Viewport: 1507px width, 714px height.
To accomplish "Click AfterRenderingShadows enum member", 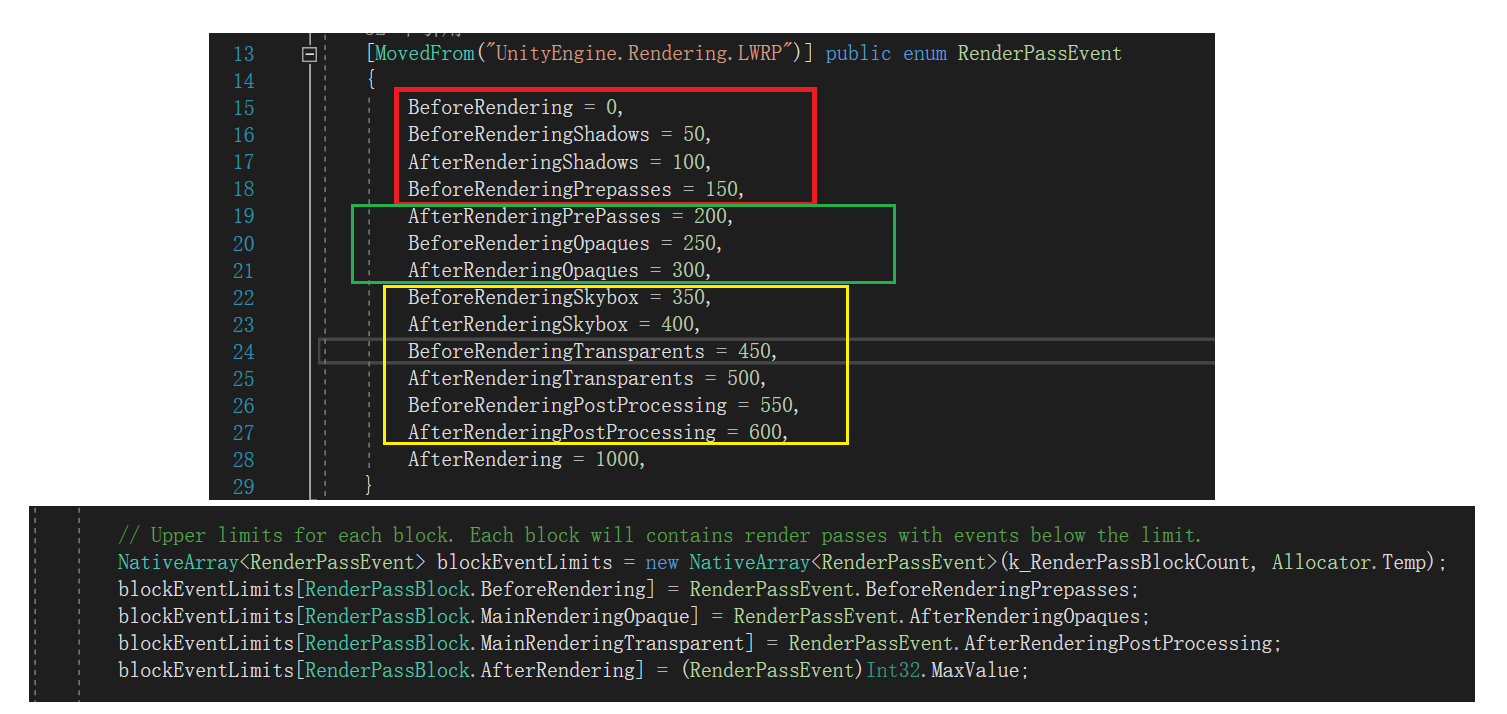I will point(523,162).
